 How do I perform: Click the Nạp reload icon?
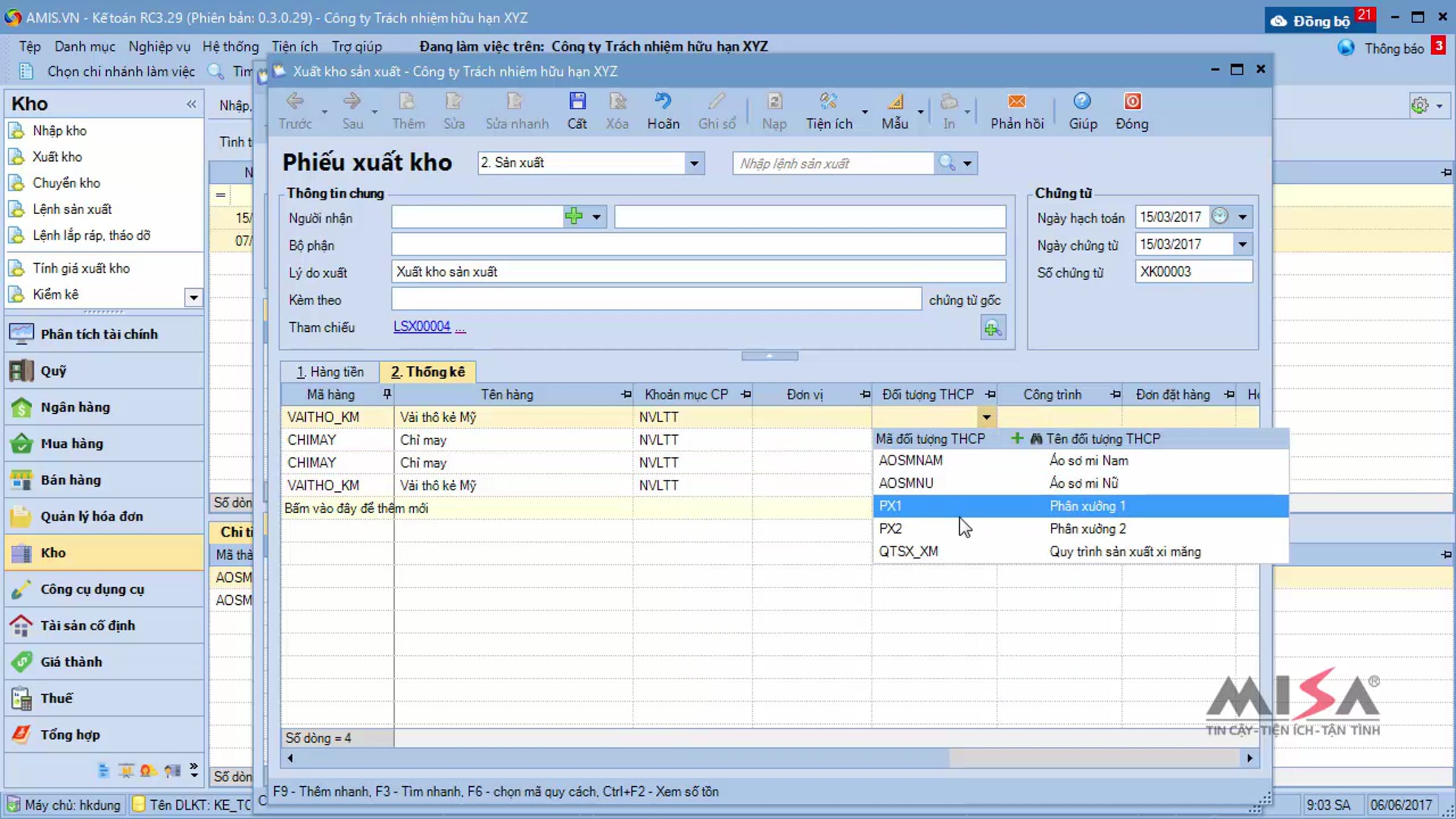point(774,101)
